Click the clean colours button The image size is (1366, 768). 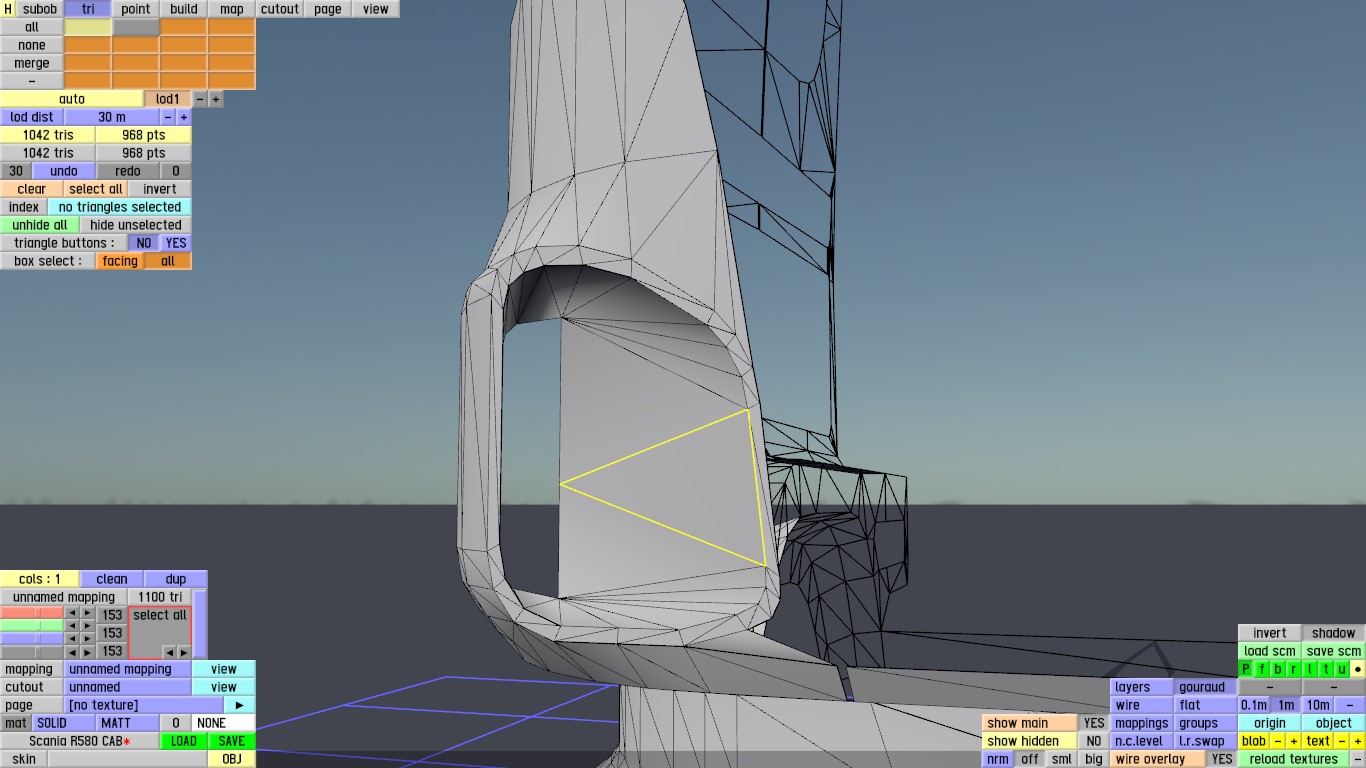(112, 579)
